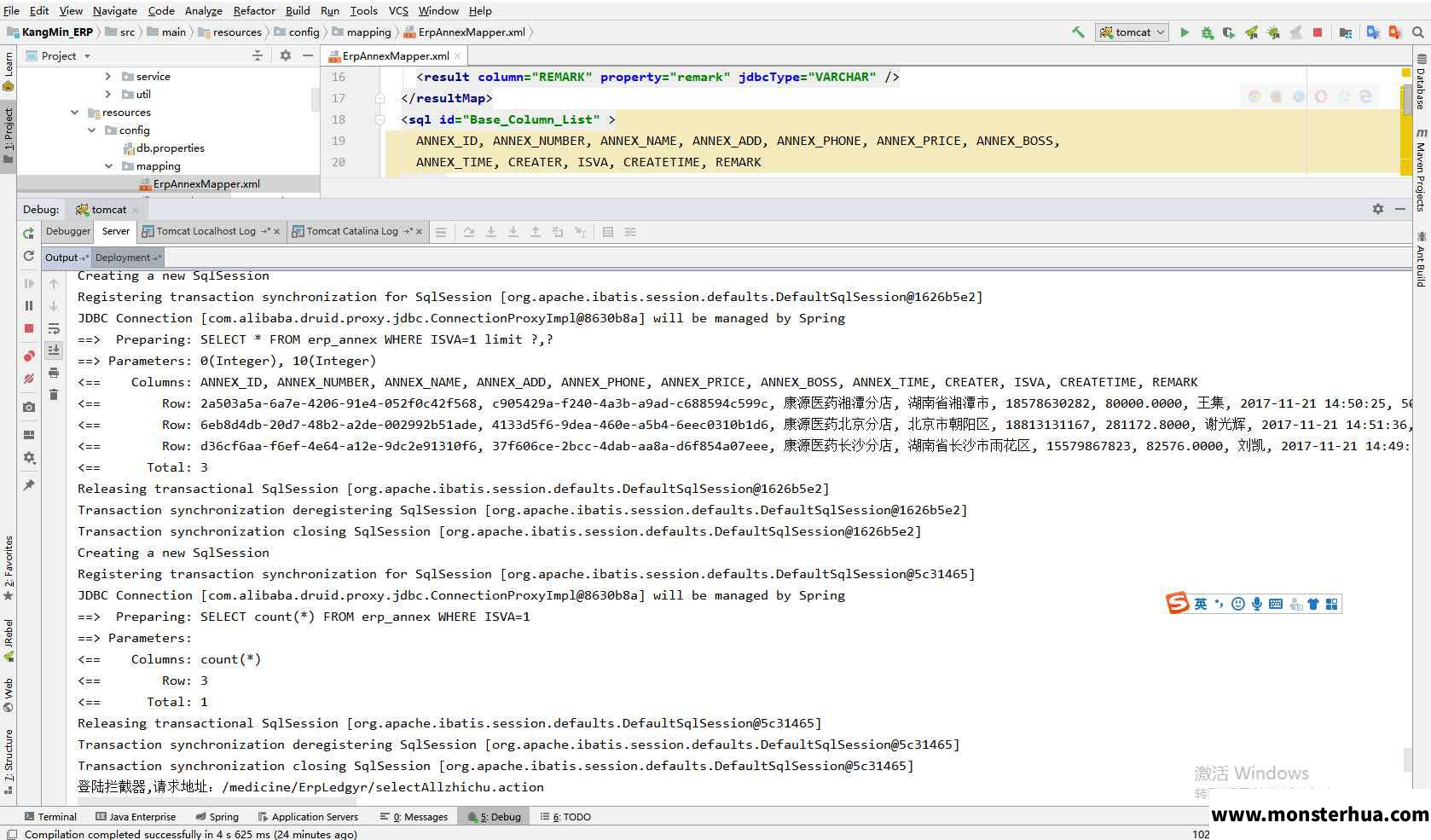
Task: Open Debug tool window gear at right
Action: 1378,209
